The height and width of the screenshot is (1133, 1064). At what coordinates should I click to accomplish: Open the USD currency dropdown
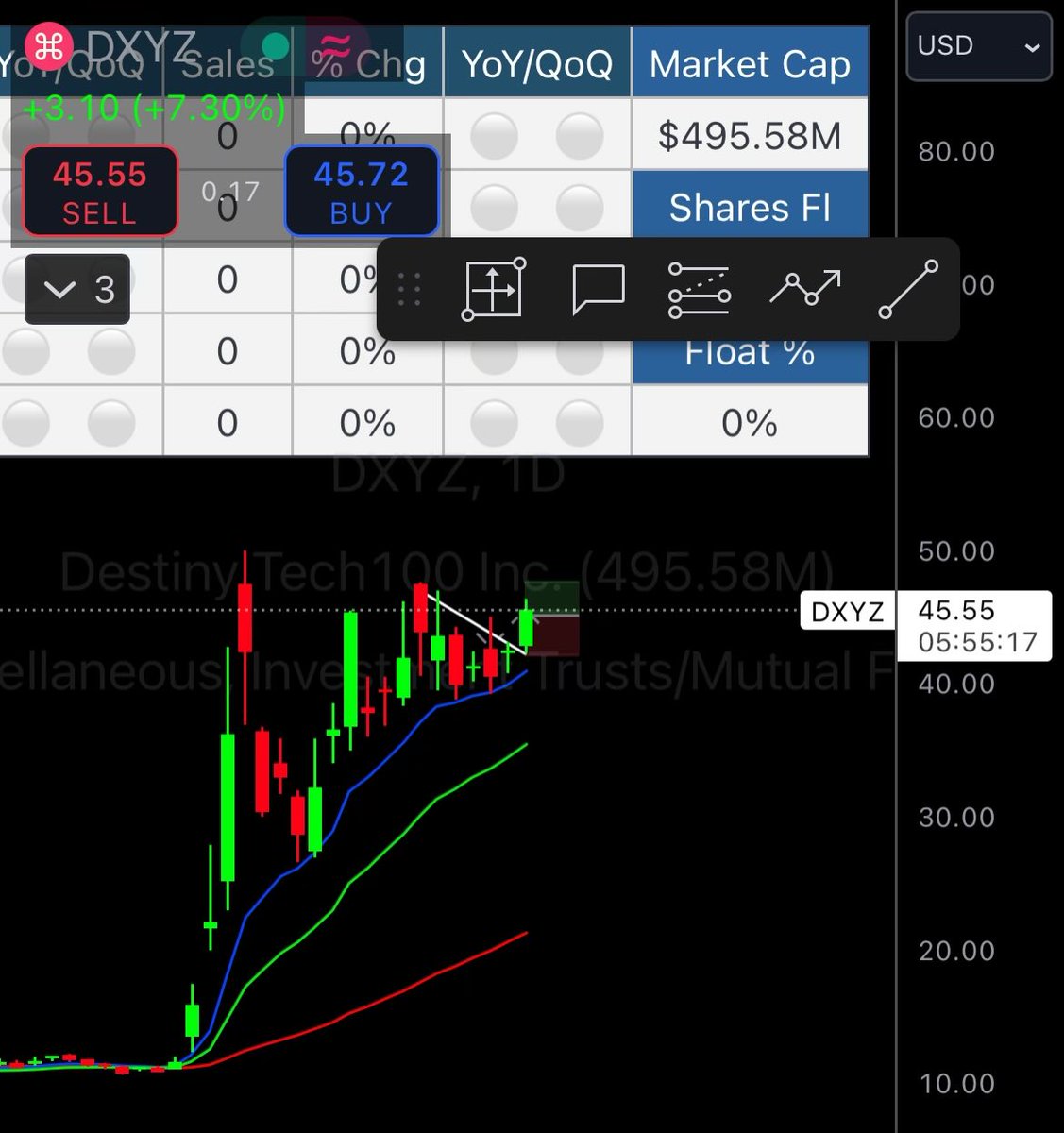[x=978, y=45]
